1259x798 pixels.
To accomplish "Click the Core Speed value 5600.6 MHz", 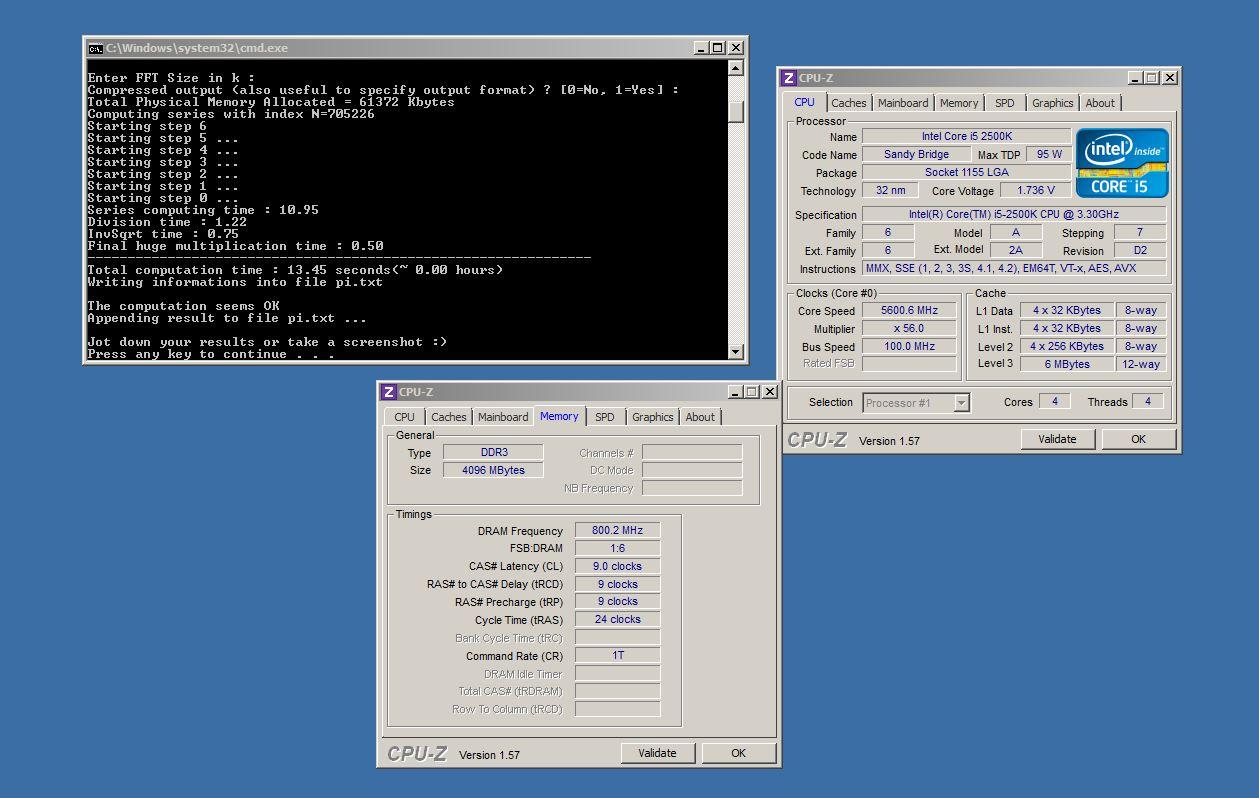I will click(x=909, y=311).
